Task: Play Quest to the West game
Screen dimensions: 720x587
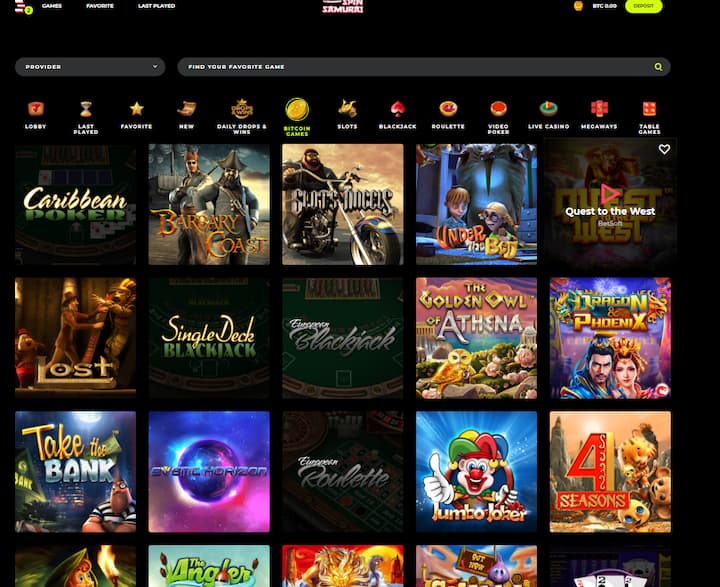Action: (610, 194)
